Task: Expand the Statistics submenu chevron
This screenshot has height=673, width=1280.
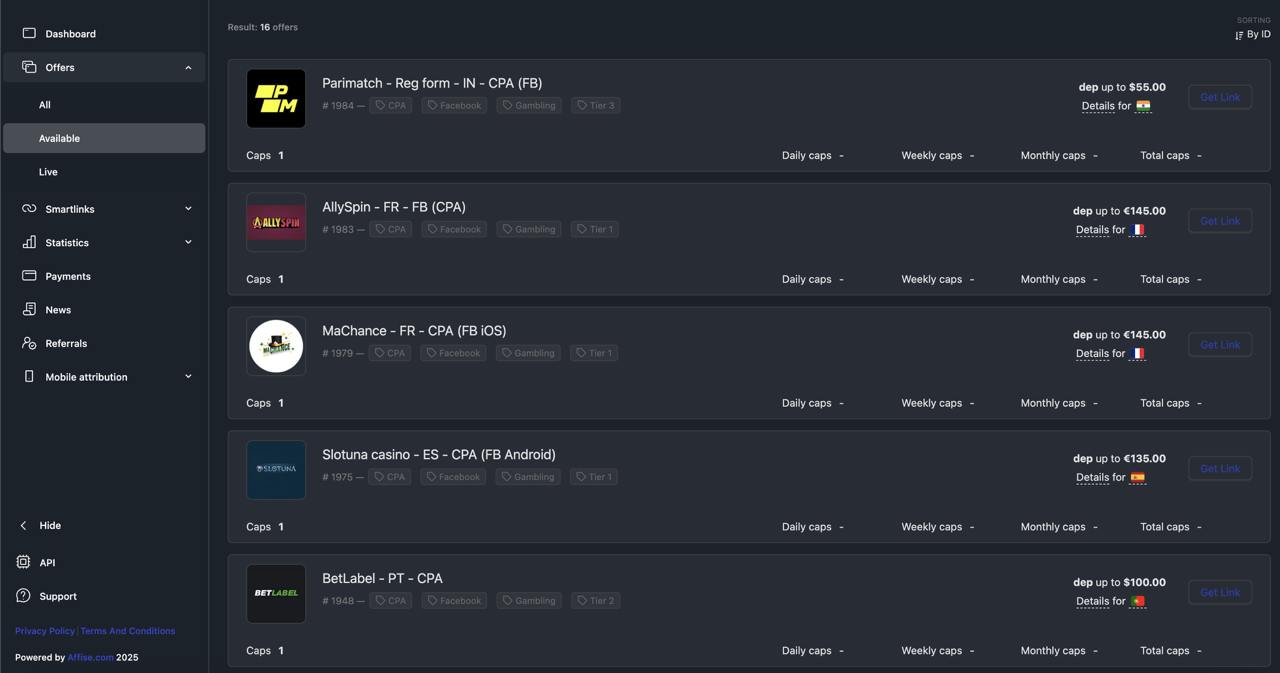Action: tap(188, 242)
